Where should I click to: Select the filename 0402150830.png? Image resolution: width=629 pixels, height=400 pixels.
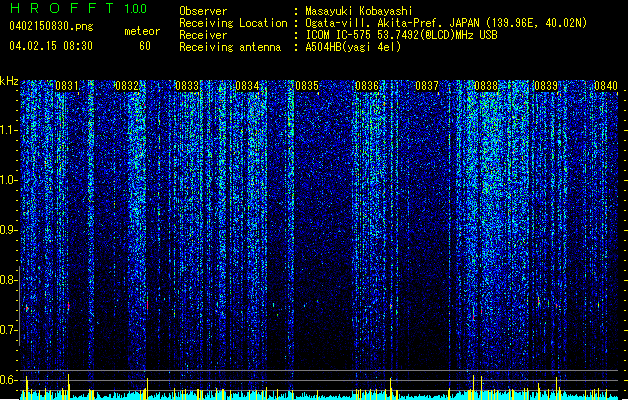(x=51, y=27)
